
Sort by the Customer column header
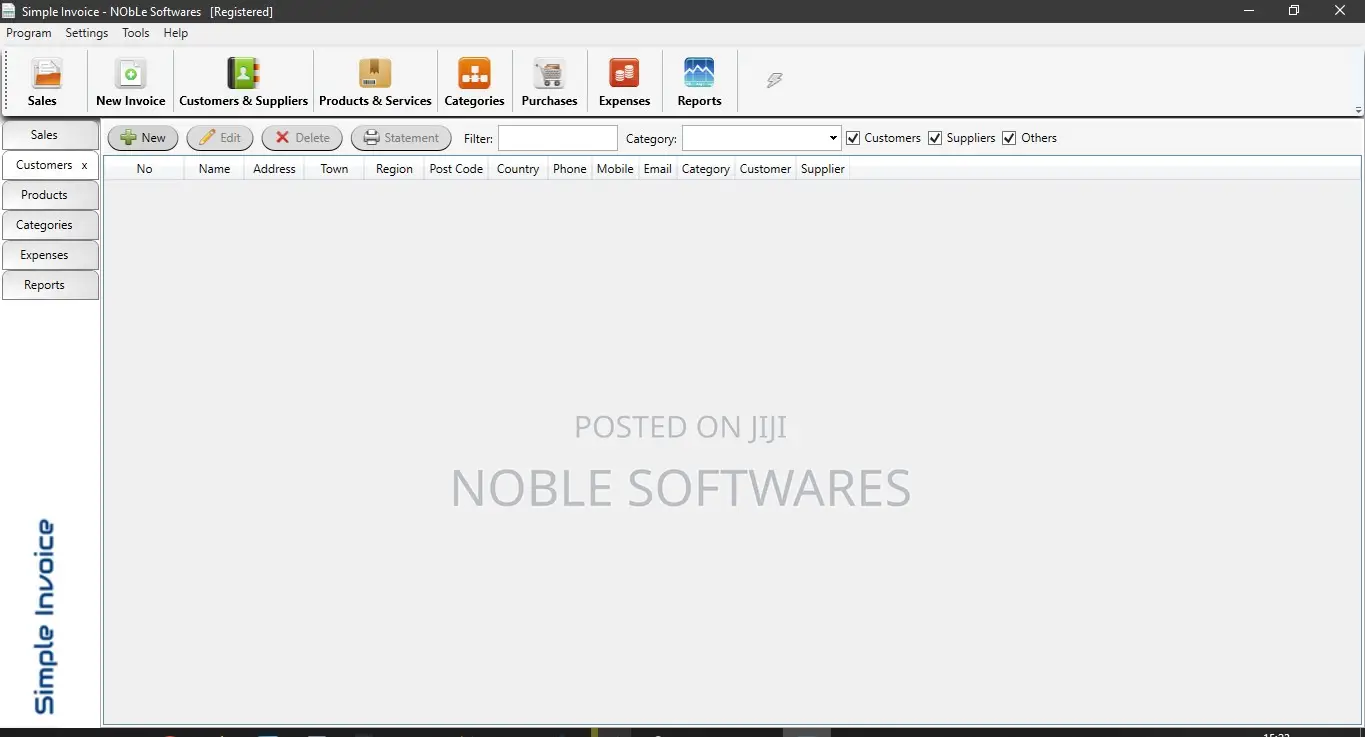point(765,169)
